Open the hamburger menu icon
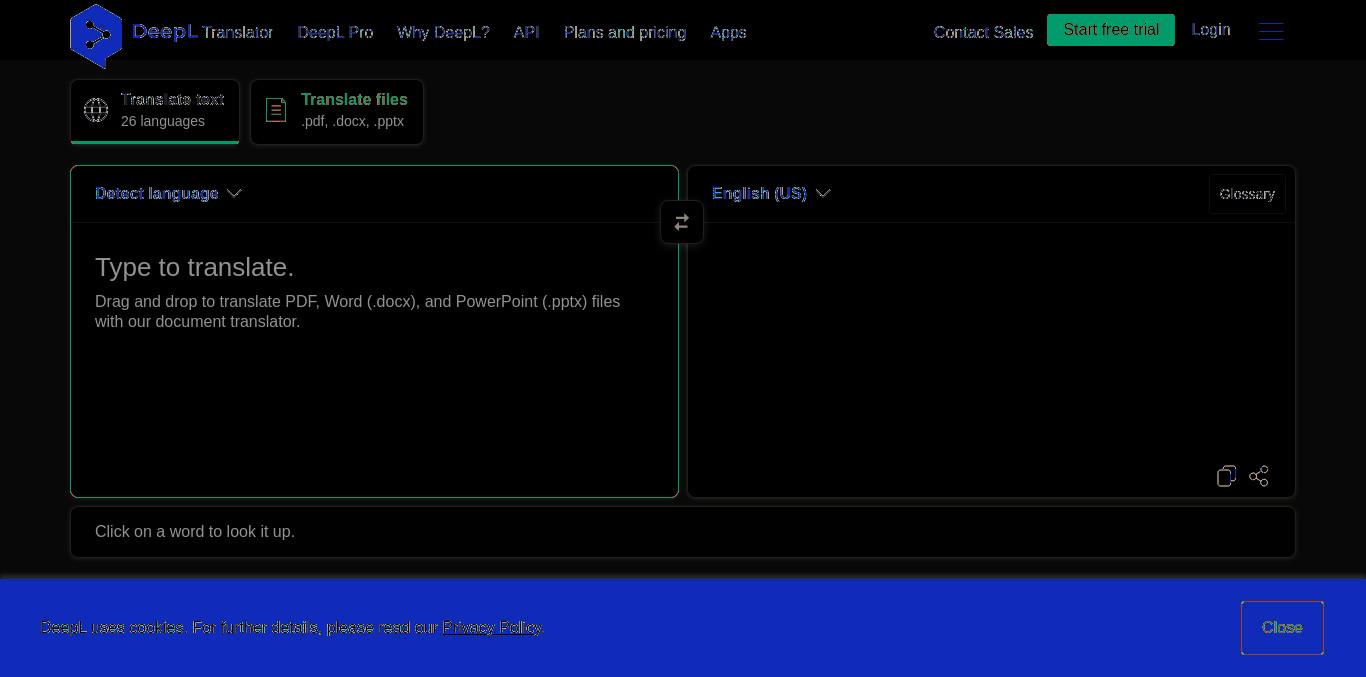1366x677 pixels. 1271,31
